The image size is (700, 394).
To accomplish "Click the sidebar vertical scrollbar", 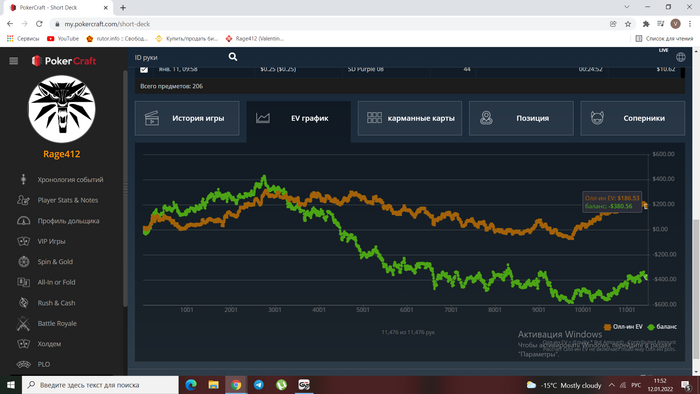I will [x=125, y=188].
